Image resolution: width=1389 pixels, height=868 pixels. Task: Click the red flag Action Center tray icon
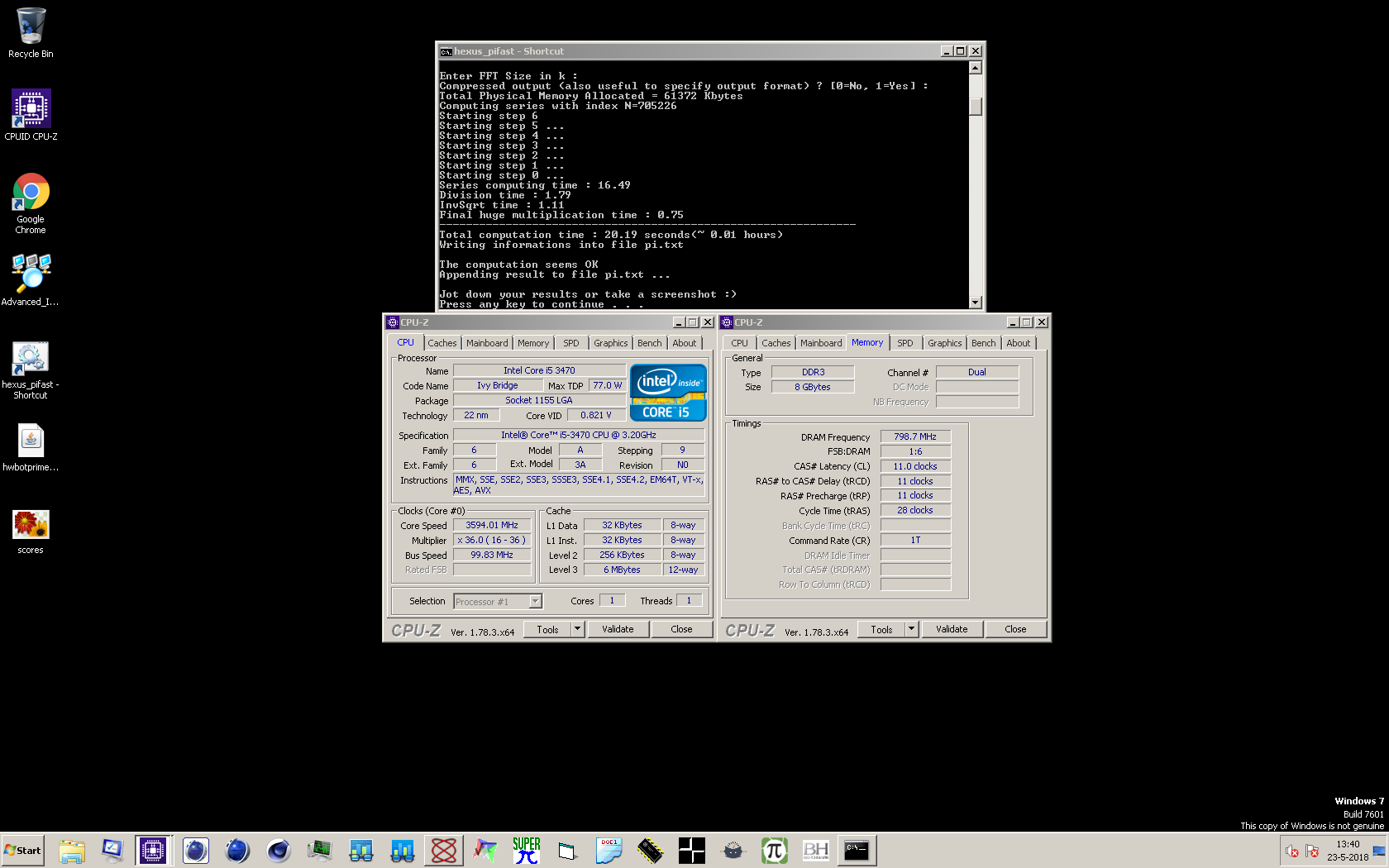[1312, 851]
